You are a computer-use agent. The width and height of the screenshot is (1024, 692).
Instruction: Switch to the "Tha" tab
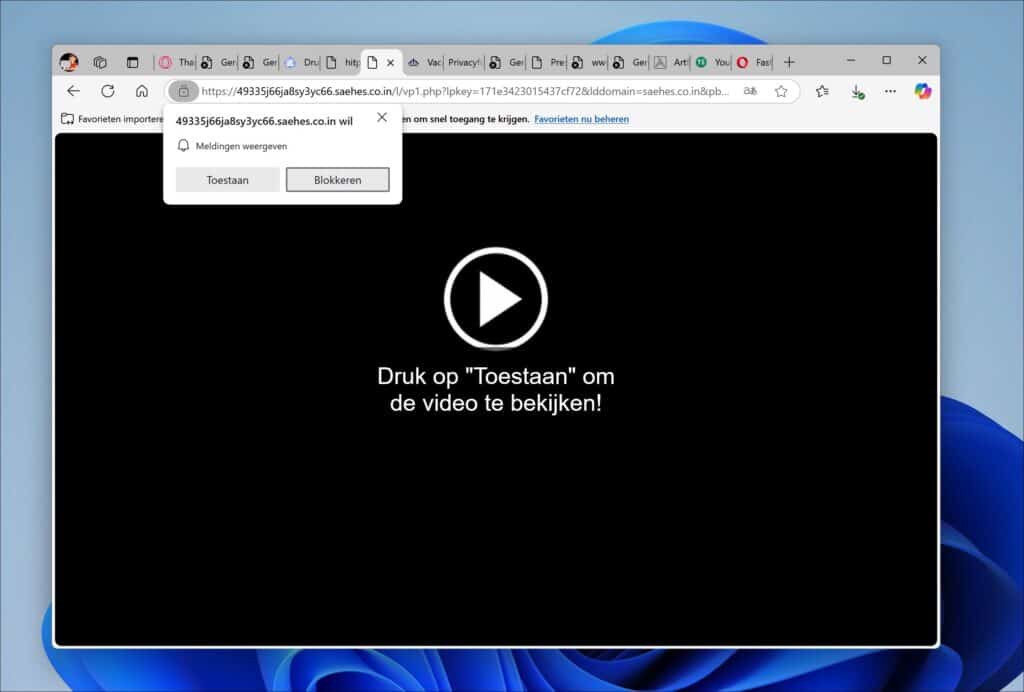(177, 63)
